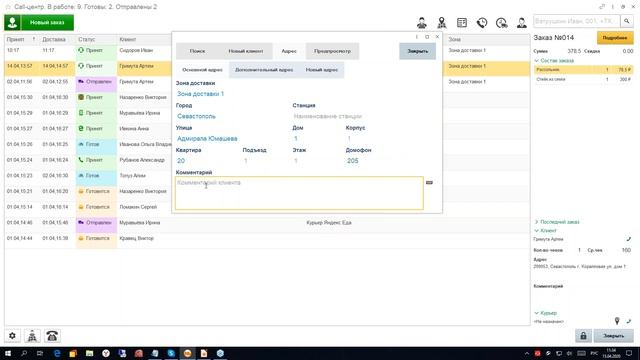Click the order search input field
Image resolution: width=640 pixels, height=360 pixels.
[577, 21]
